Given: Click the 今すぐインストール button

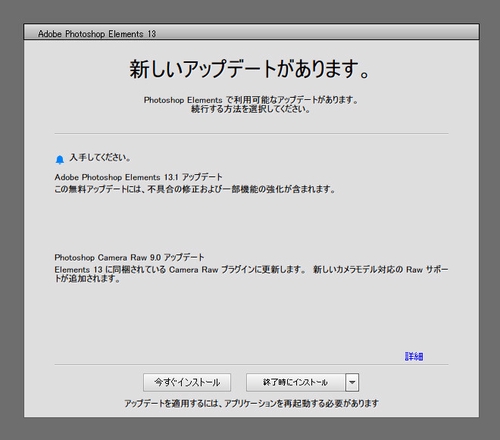Looking at the screenshot, I should click(x=187, y=382).
